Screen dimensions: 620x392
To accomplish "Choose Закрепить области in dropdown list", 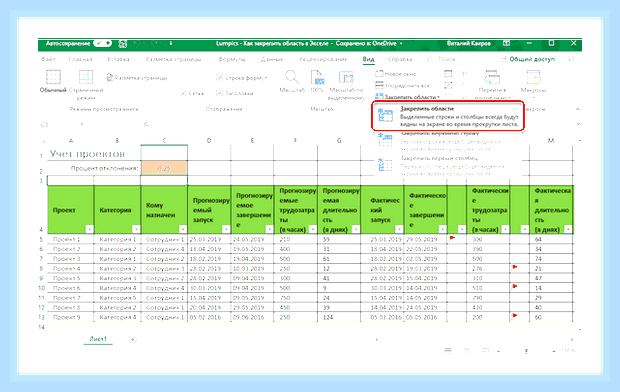I will (448, 116).
